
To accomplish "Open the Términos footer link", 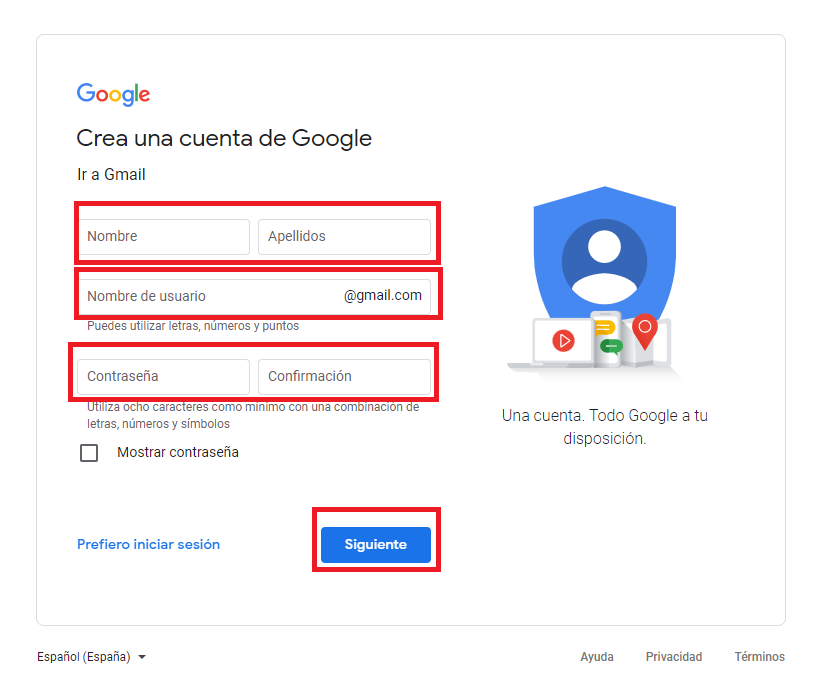I will [759, 657].
